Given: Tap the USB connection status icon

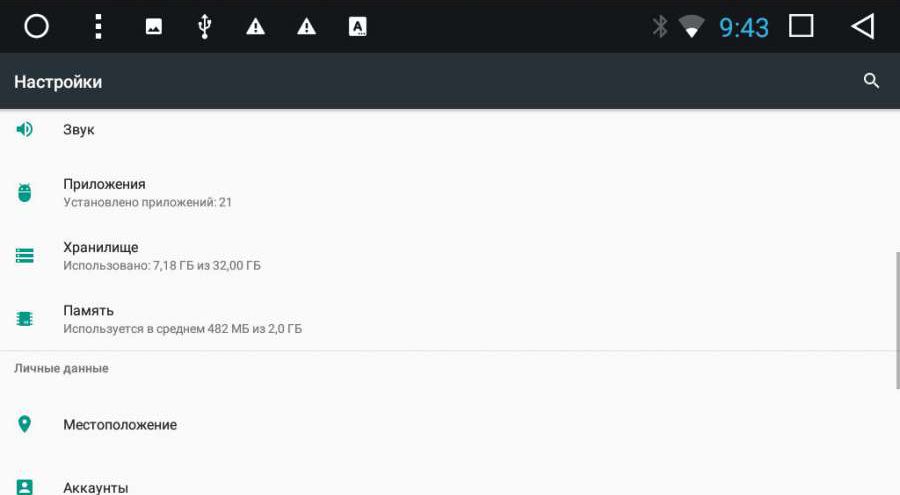Looking at the screenshot, I should tap(204, 26).
